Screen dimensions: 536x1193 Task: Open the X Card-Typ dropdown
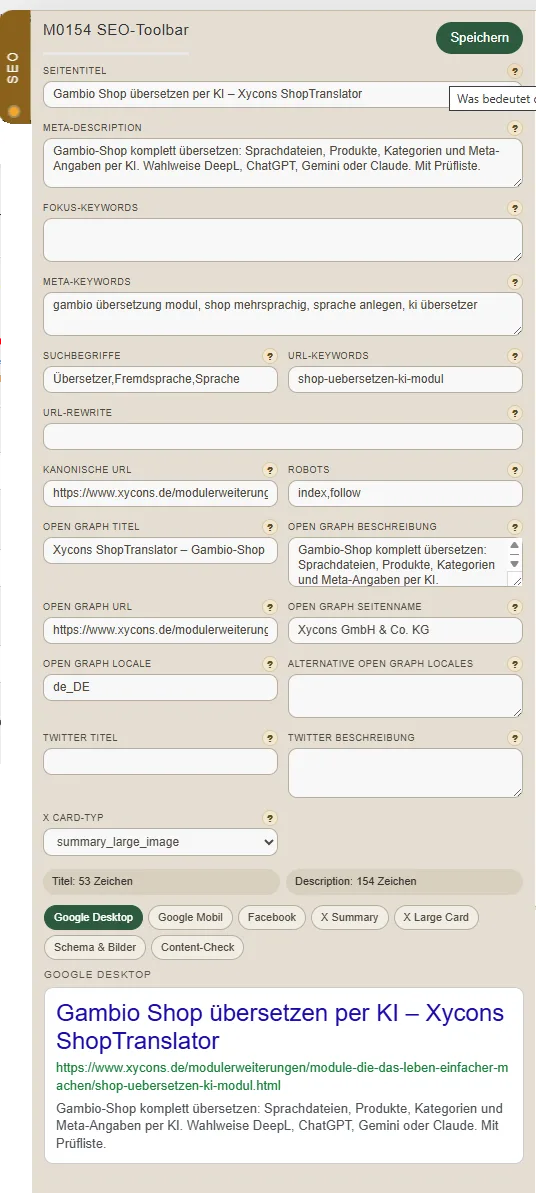pyautogui.click(x=161, y=842)
